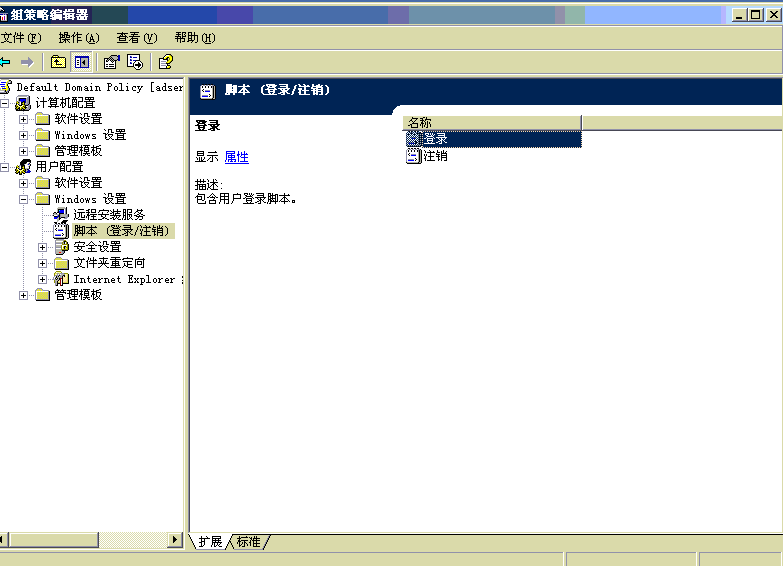Select 文件夹重定向 tree label
Image resolution: width=783 pixels, height=566 pixels.
click(x=109, y=263)
